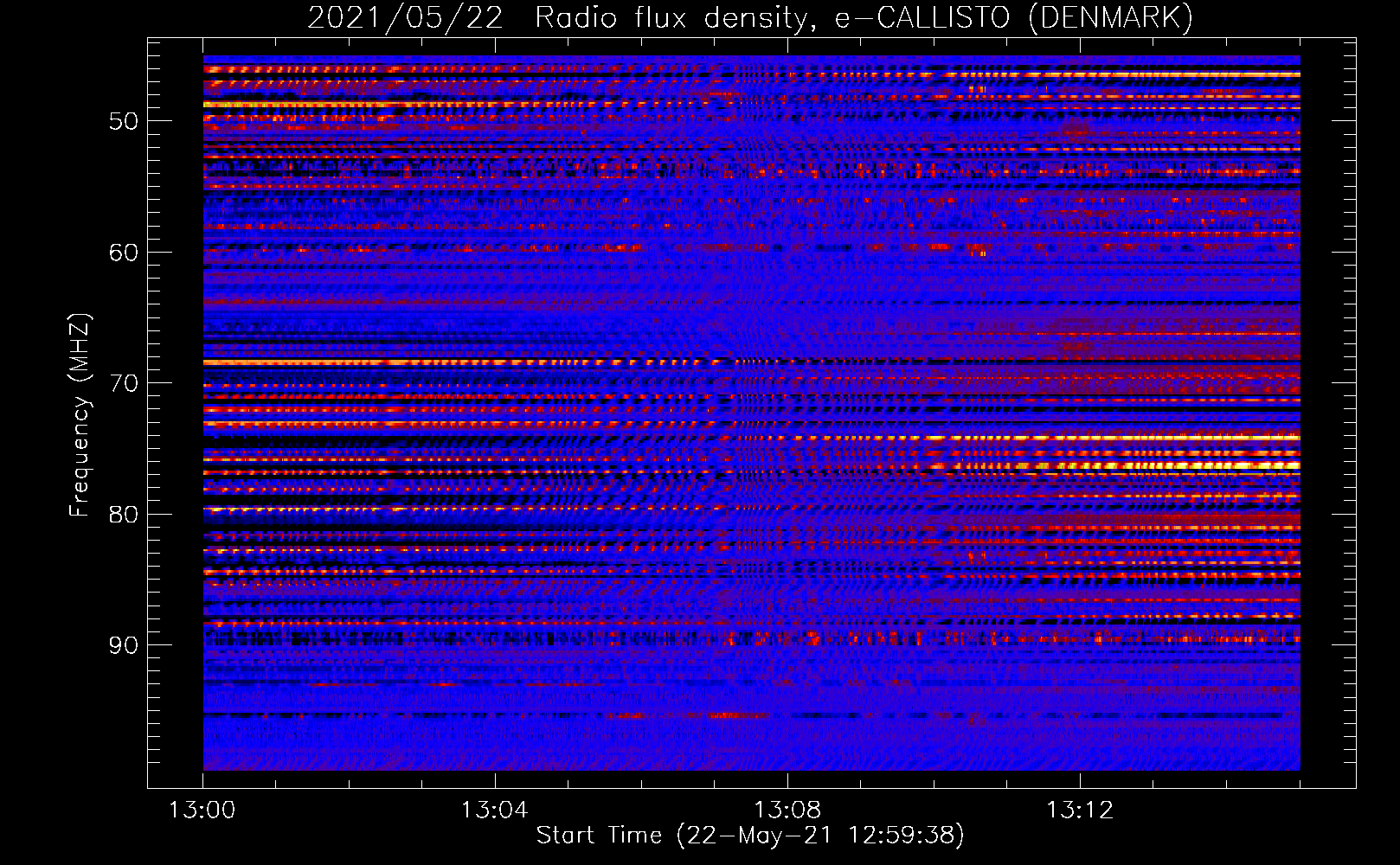The height and width of the screenshot is (865, 1400).
Task: Click the 70 frequency tick label
Action: point(124,383)
